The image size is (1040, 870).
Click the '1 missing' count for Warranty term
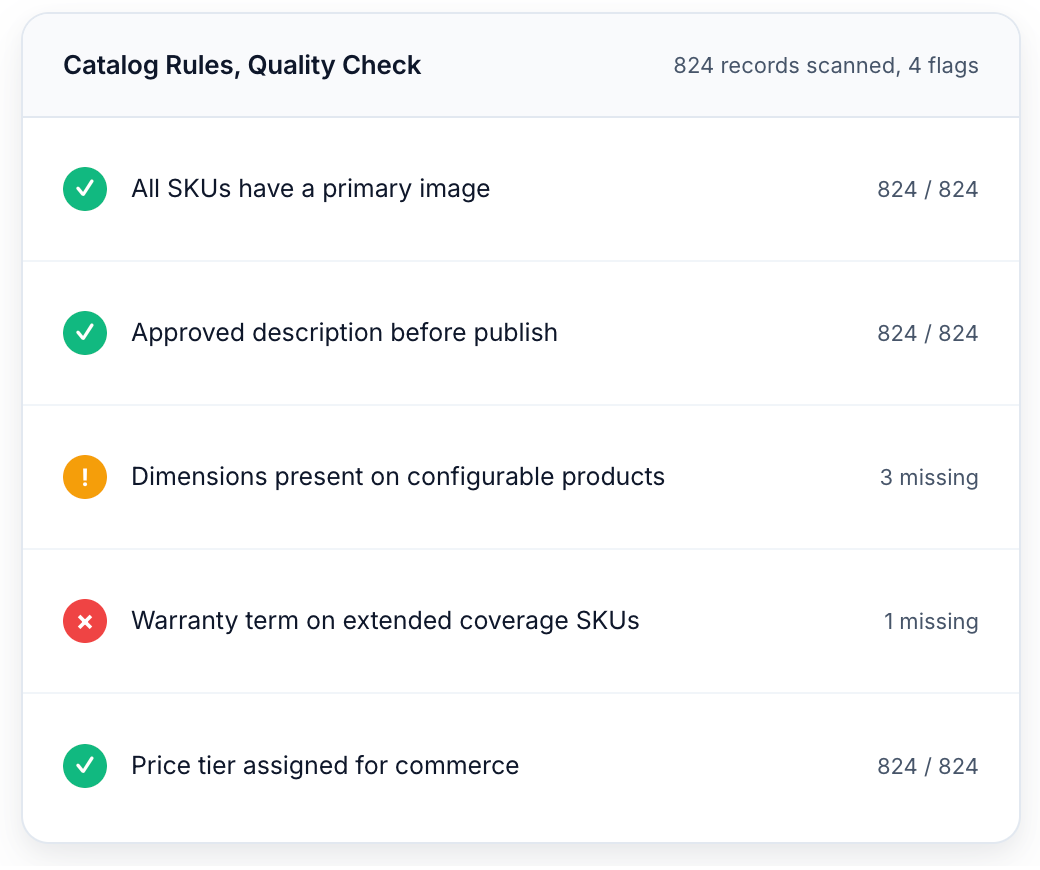pyautogui.click(x=930, y=622)
